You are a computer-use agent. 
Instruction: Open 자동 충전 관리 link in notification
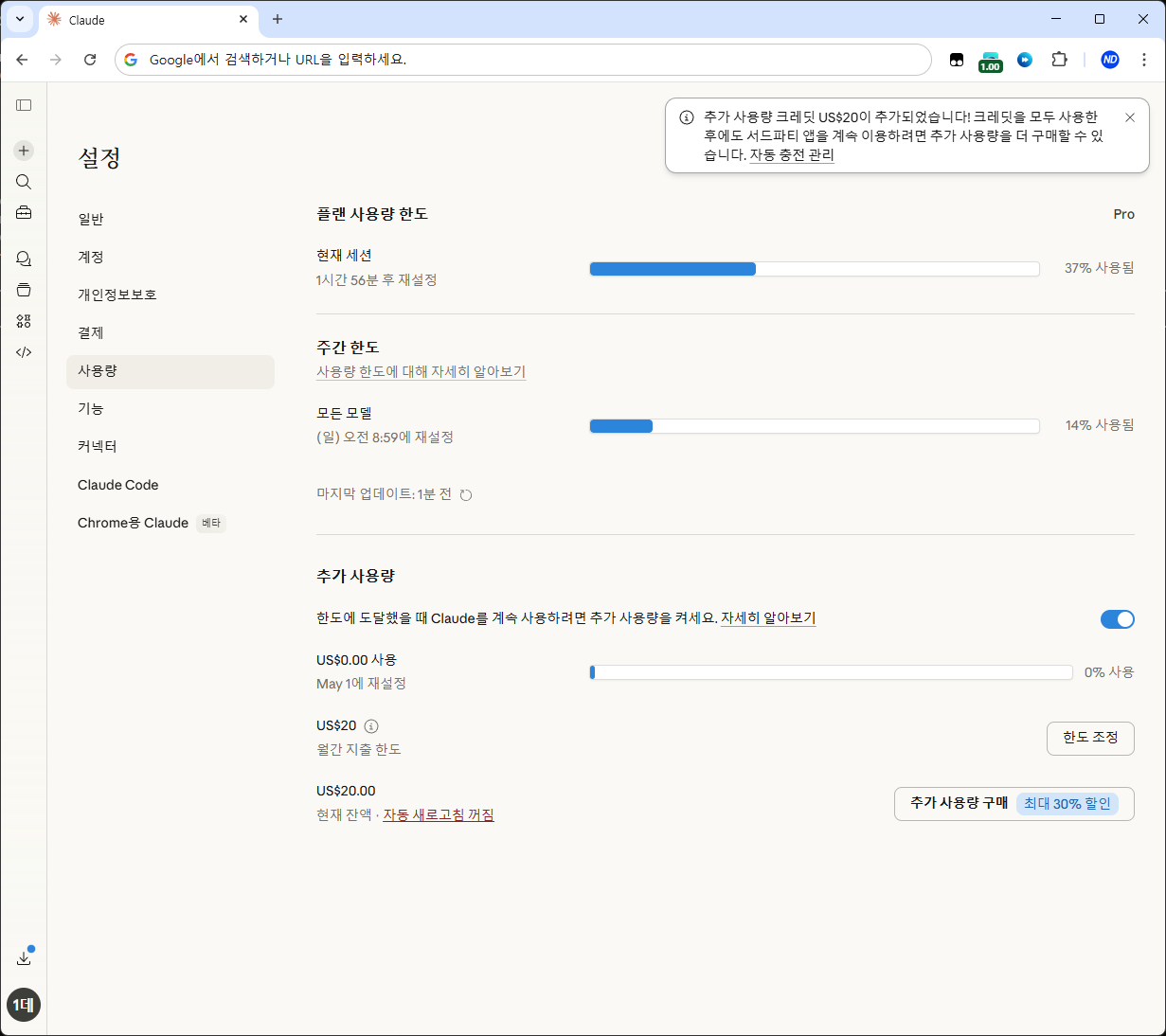(792, 155)
